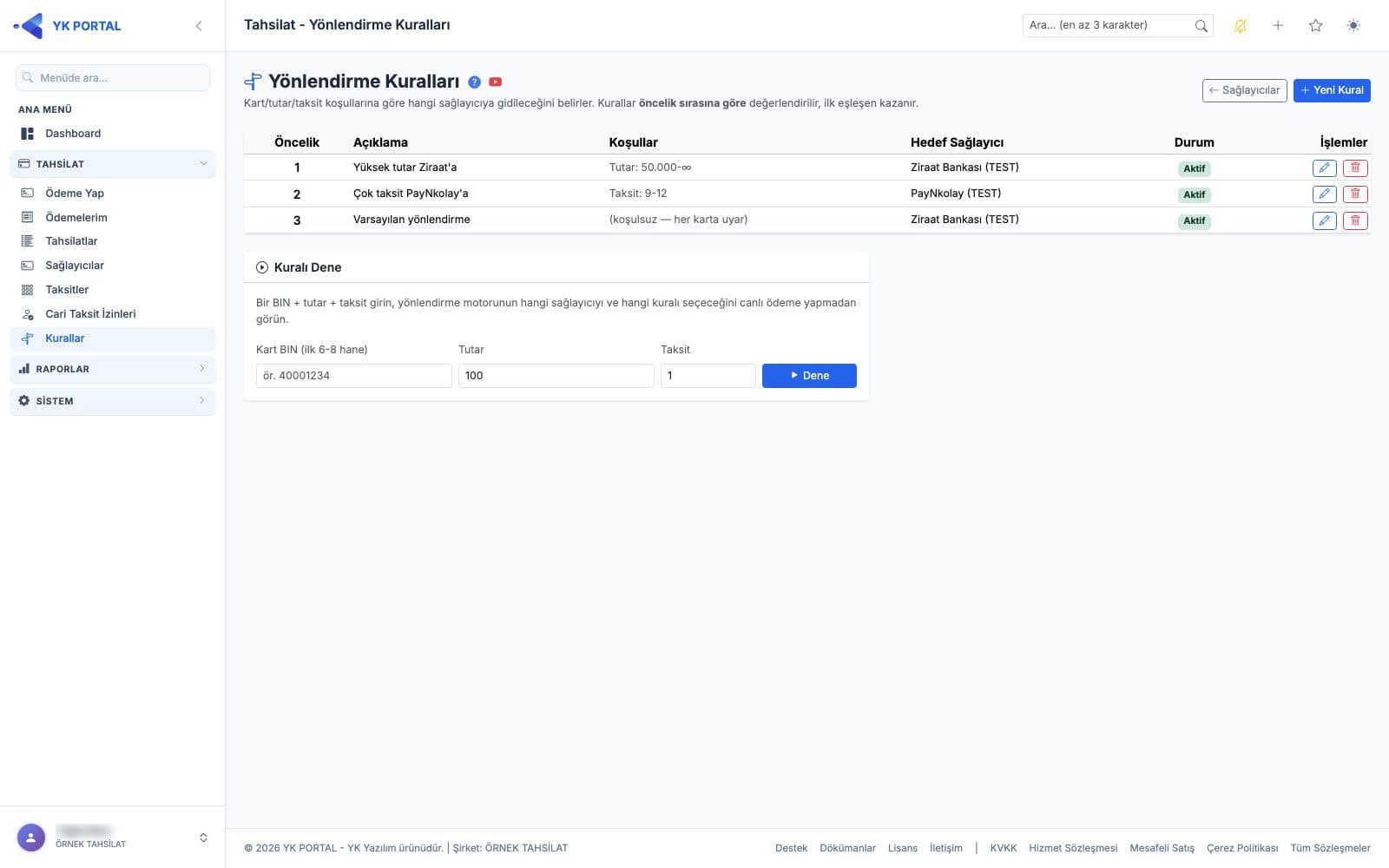
Task: Edit the 'Çok taksit PayNkolay'a' rule
Action: tap(1324, 194)
